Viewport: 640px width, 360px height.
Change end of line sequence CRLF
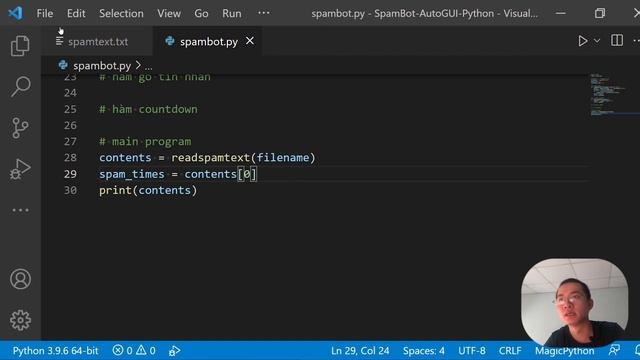pos(510,351)
